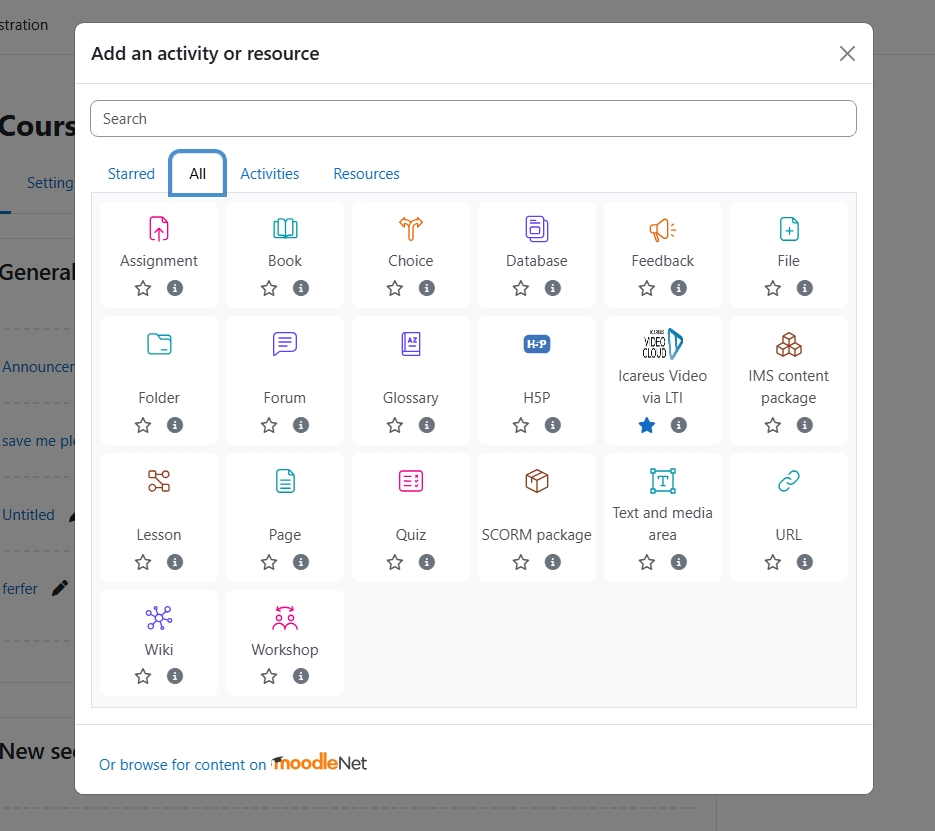The height and width of the screenshot is (831, 935).
Task: Select the Assignment activity icon
Action: 159,229
